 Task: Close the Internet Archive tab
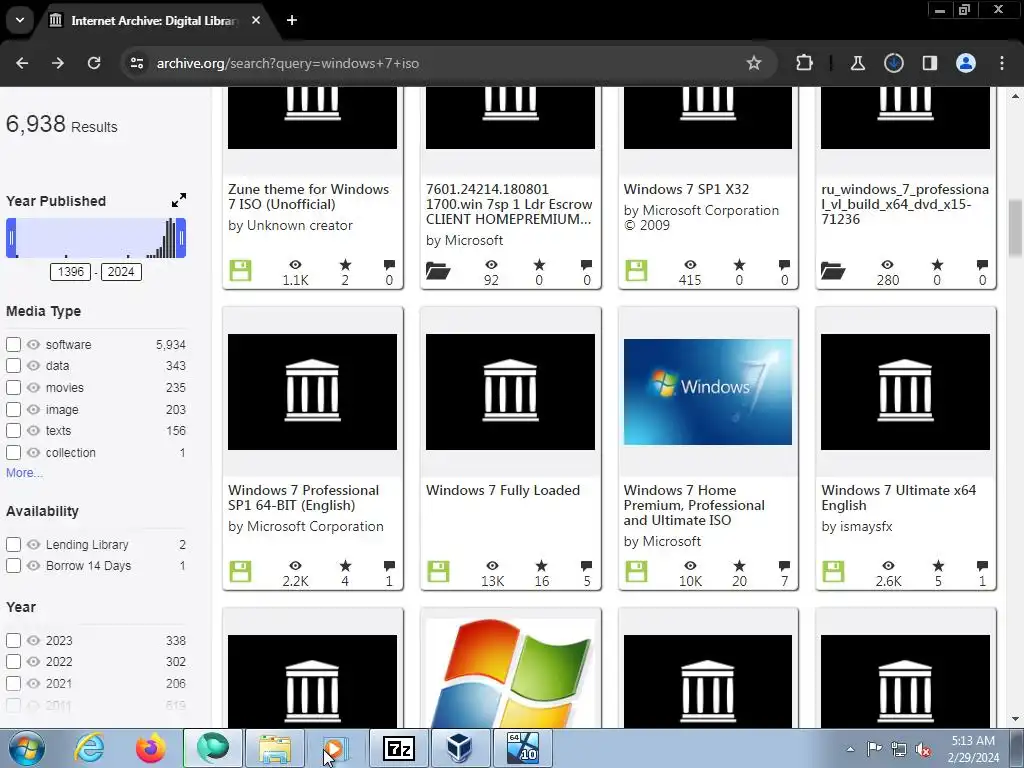click(256, 20)
